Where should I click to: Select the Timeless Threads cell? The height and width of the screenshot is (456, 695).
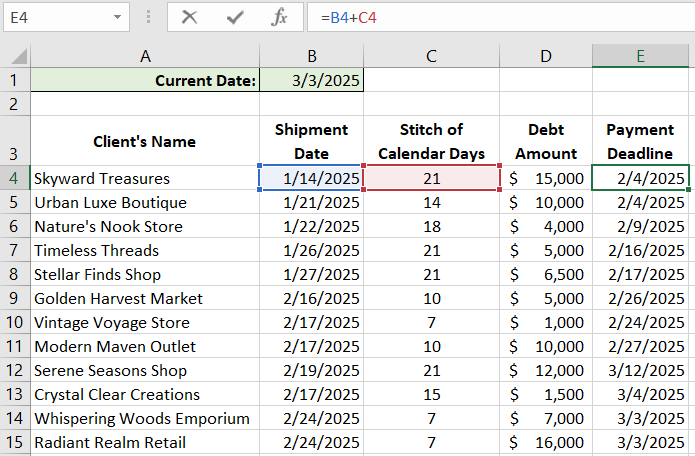point(145,250)
